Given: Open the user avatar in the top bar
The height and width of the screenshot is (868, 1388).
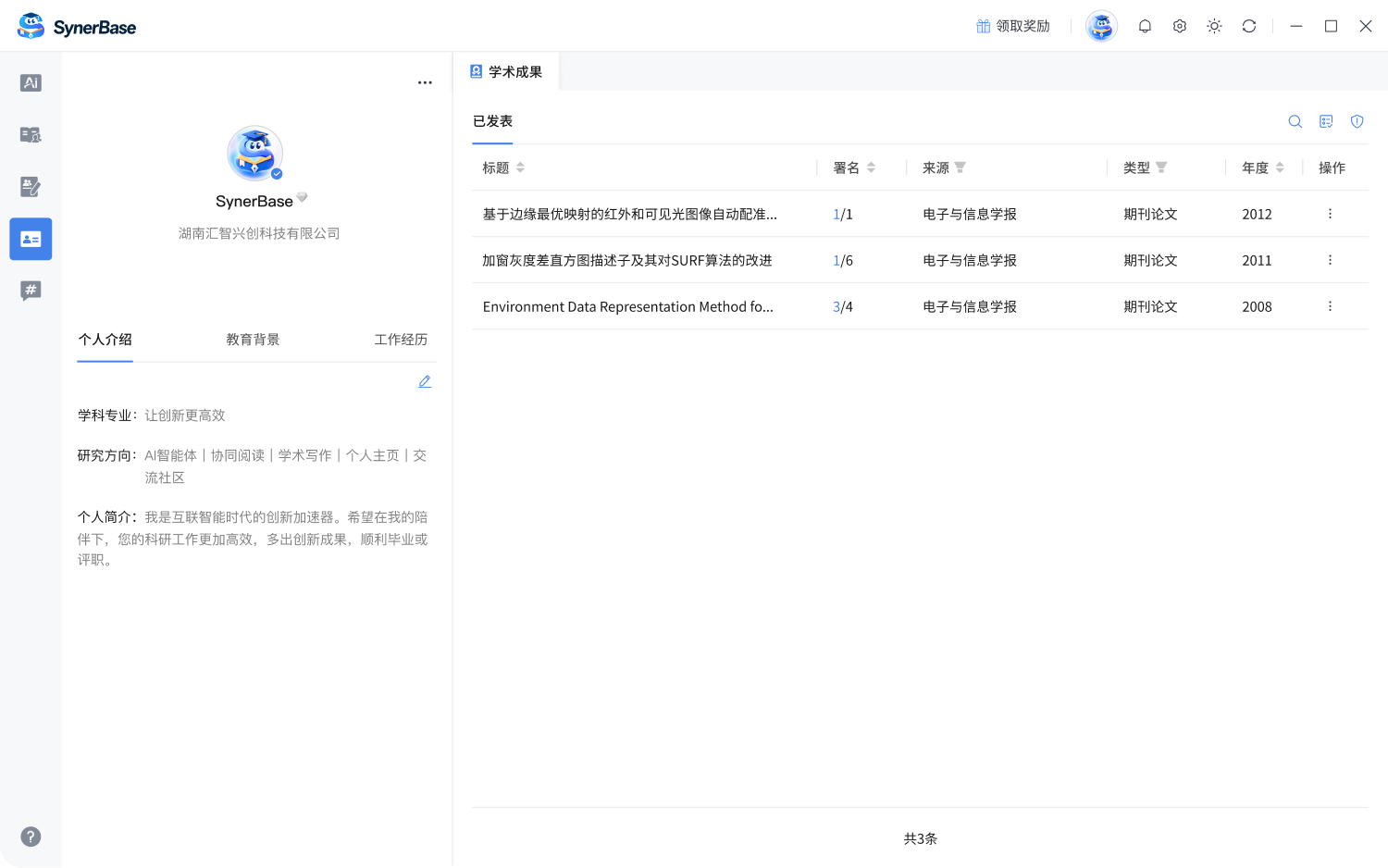Looking at the screenshot, I should click(x=1101, y=26).
